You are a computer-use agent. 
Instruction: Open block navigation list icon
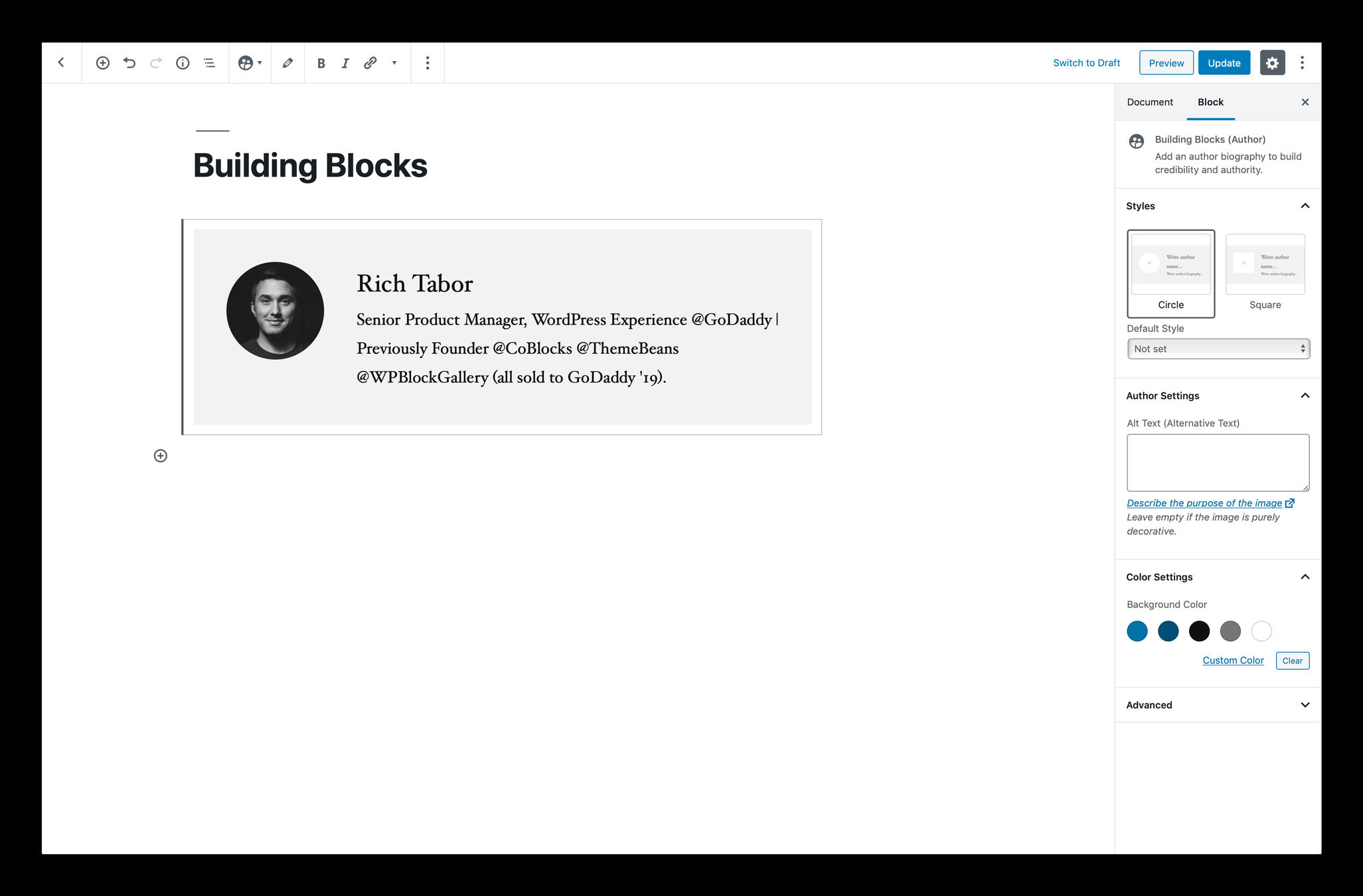click(209, 63)
